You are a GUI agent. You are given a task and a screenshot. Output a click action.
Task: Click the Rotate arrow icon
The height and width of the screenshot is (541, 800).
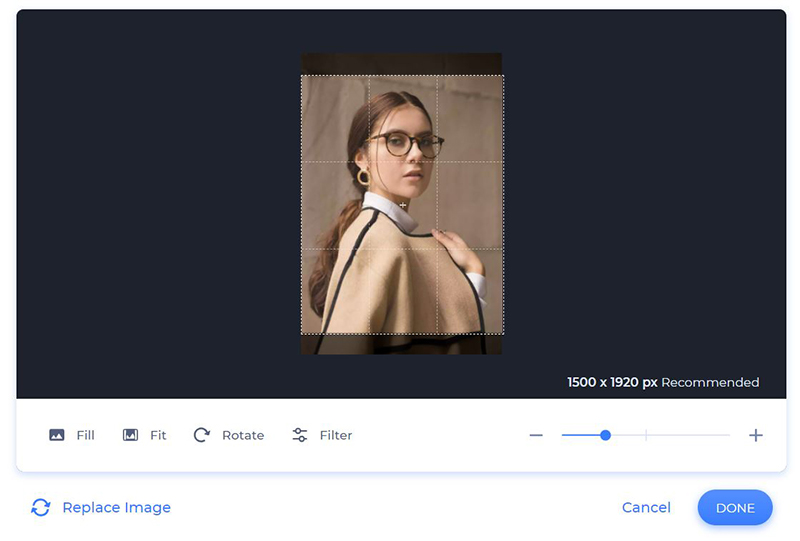202,435
